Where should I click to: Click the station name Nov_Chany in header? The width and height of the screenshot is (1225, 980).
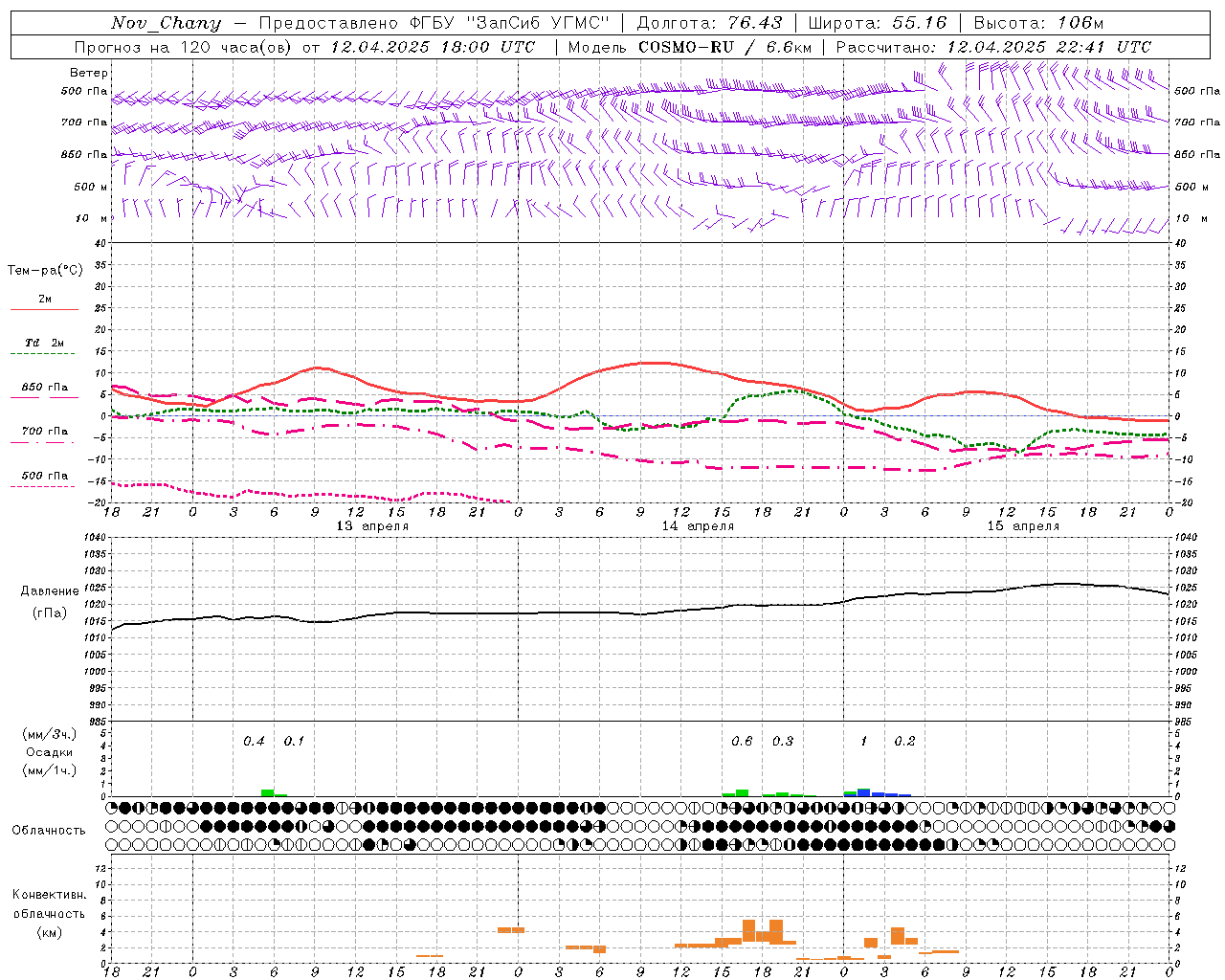pyautogui.click(x=167, y=23)
